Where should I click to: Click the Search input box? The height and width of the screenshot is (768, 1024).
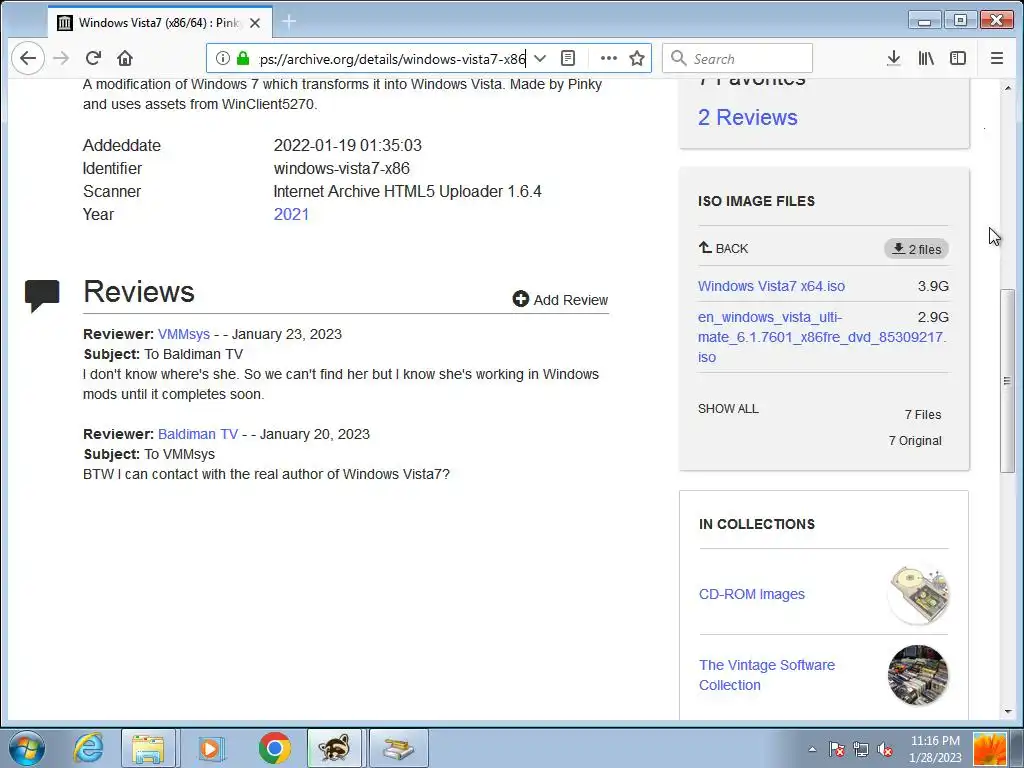point(737,59)
